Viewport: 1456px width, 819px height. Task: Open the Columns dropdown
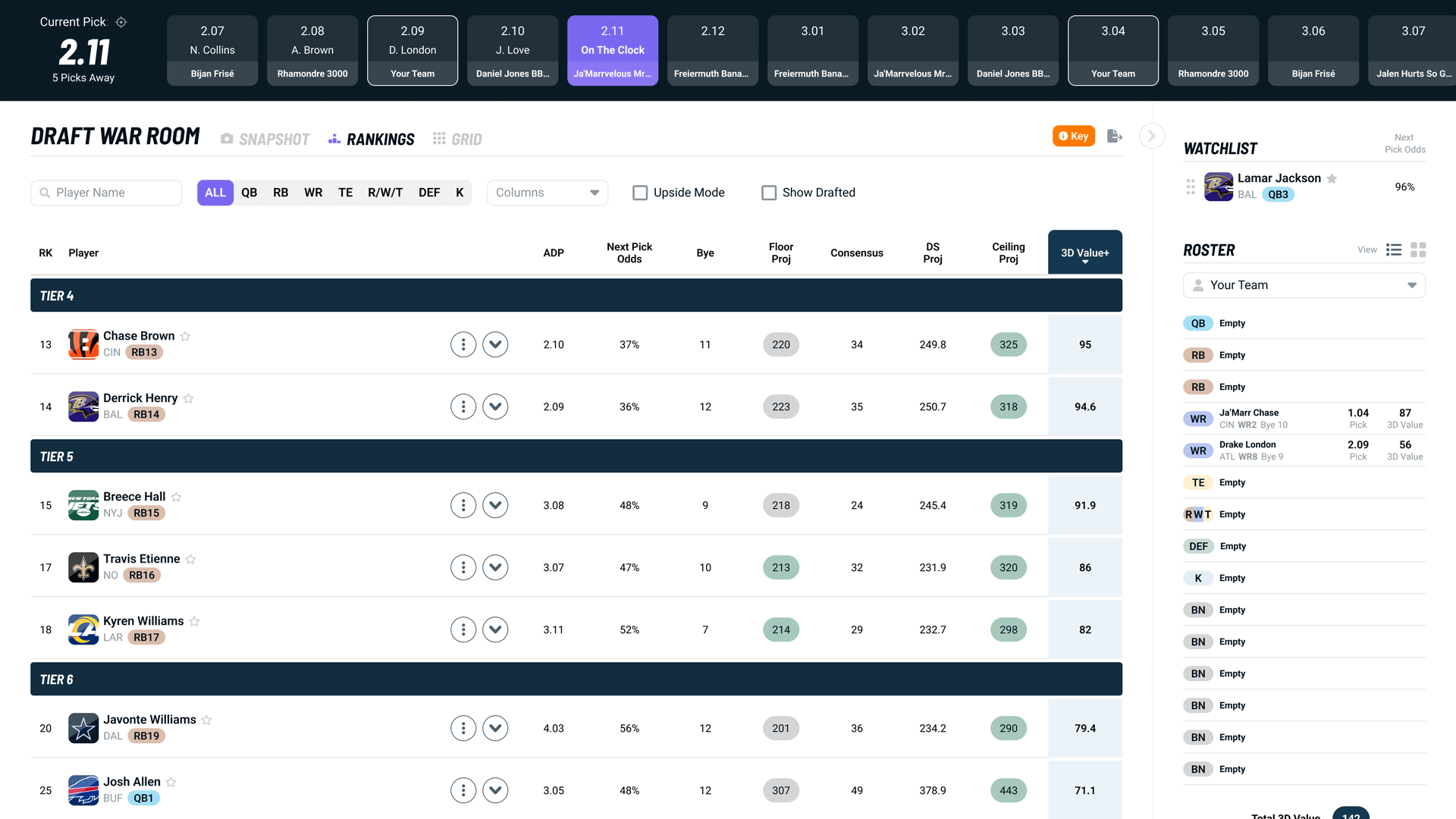(548, 193)
